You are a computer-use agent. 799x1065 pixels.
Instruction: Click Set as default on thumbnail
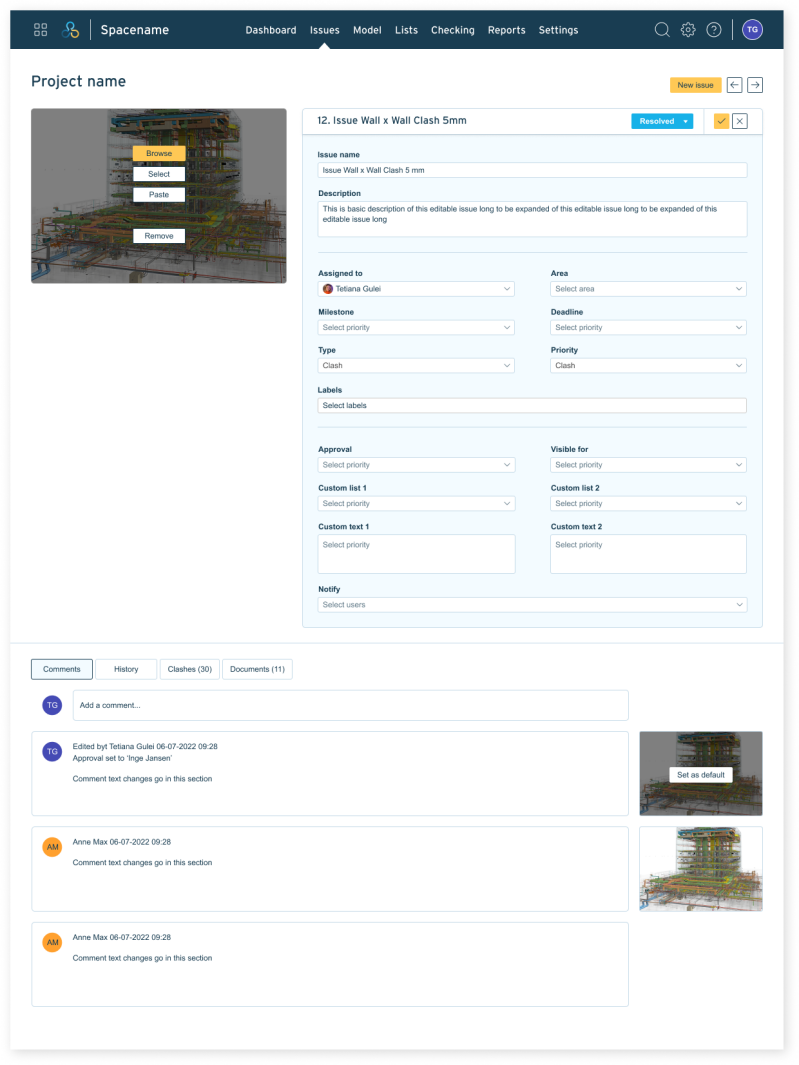(x=700, y=774)
